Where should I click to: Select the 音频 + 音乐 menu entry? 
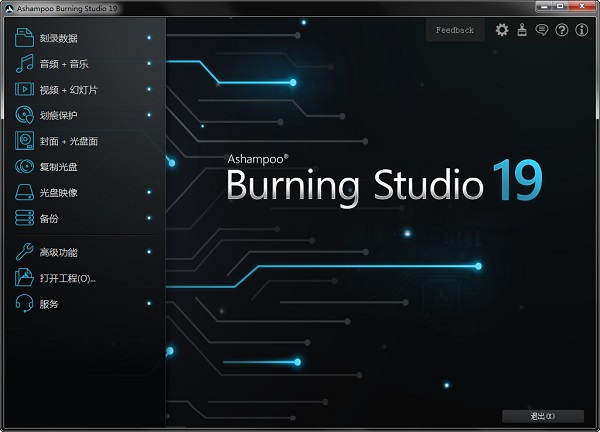84,64
